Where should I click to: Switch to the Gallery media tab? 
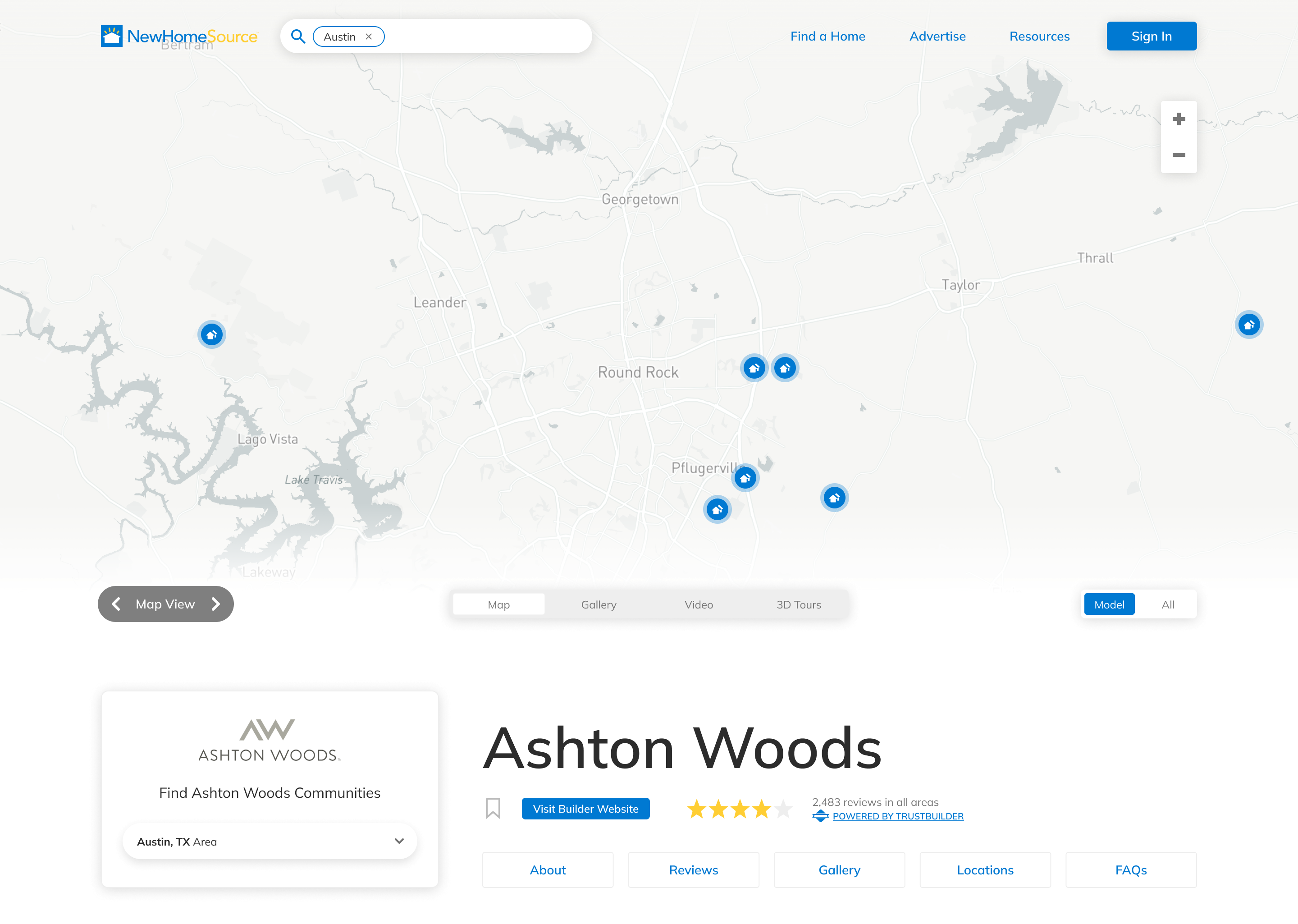click(599, 604)
